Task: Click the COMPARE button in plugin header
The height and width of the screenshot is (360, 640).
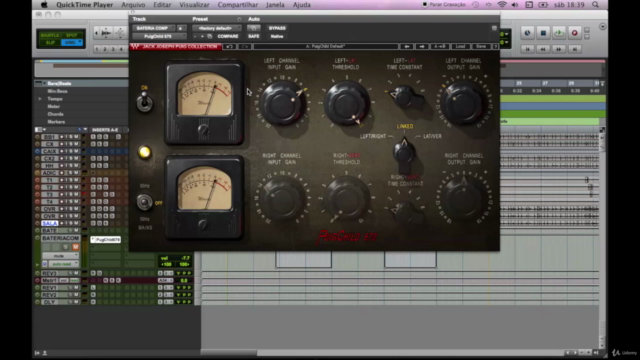Action: click(x=228, y=36)
